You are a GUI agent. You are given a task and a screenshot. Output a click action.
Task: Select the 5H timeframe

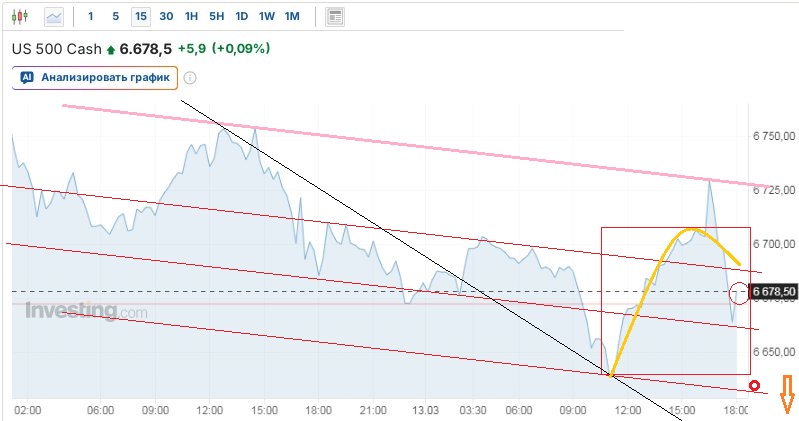point(217,16)
